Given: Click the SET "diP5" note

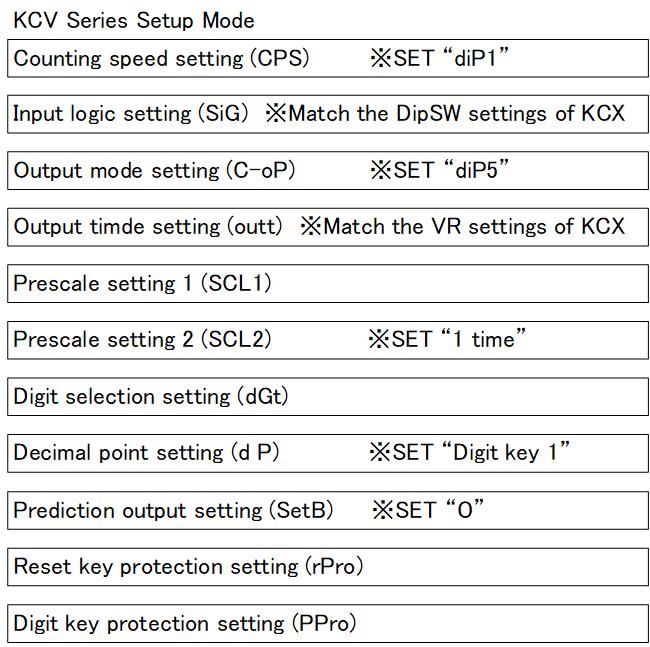Looking at the screenshot, I should [x=440, y=170].
